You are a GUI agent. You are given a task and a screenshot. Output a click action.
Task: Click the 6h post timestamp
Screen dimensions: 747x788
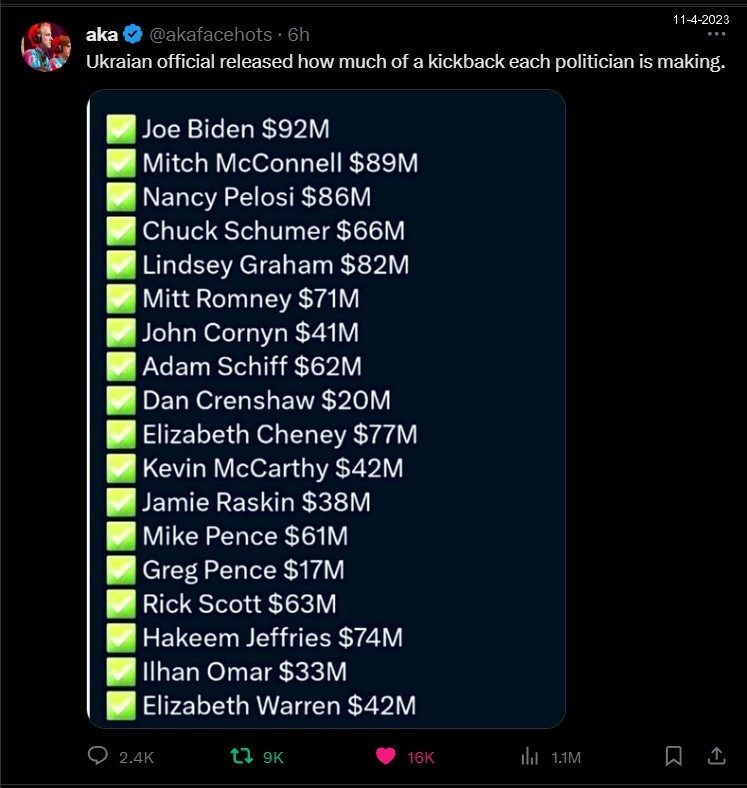click(298, 35)
